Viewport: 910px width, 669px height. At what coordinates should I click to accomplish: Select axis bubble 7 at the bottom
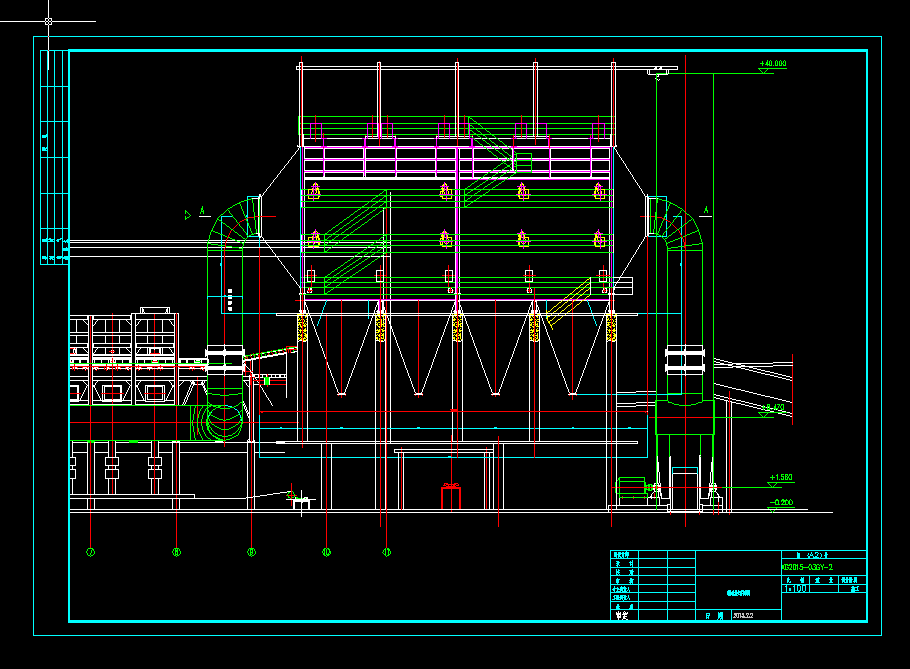91,552
